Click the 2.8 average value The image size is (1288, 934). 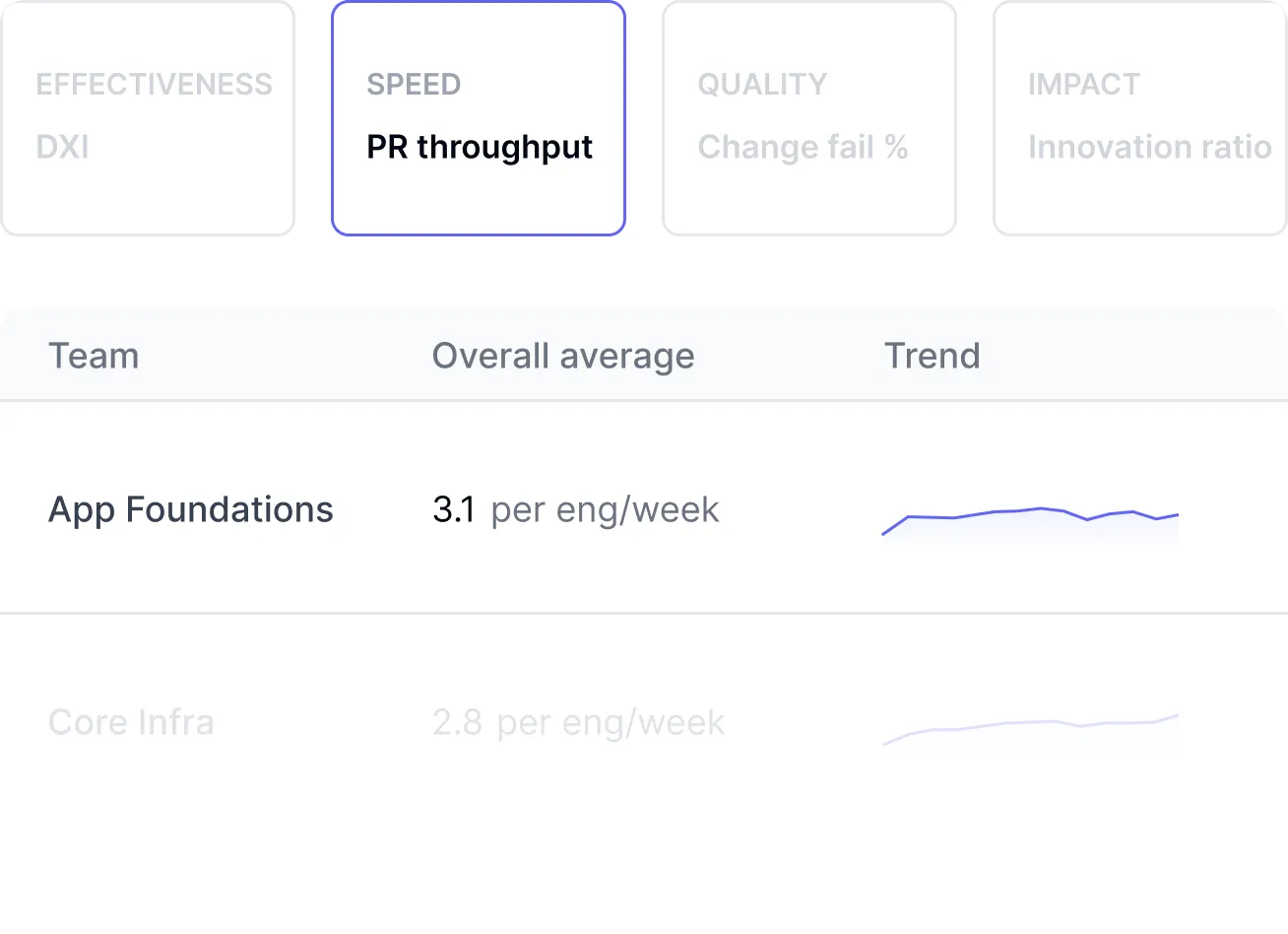[x=457, y=723]
